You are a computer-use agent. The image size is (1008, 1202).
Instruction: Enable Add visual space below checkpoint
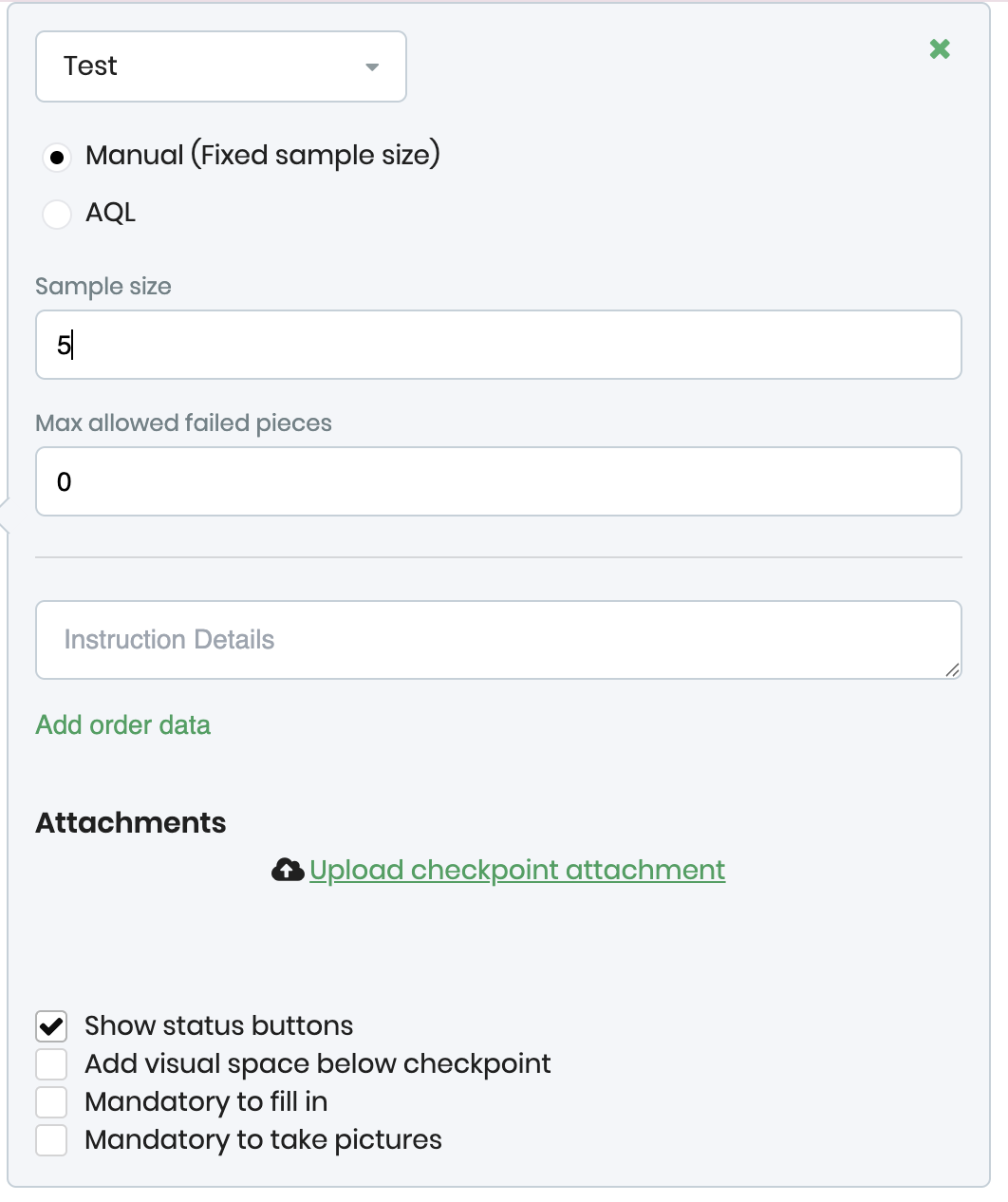51,1064
